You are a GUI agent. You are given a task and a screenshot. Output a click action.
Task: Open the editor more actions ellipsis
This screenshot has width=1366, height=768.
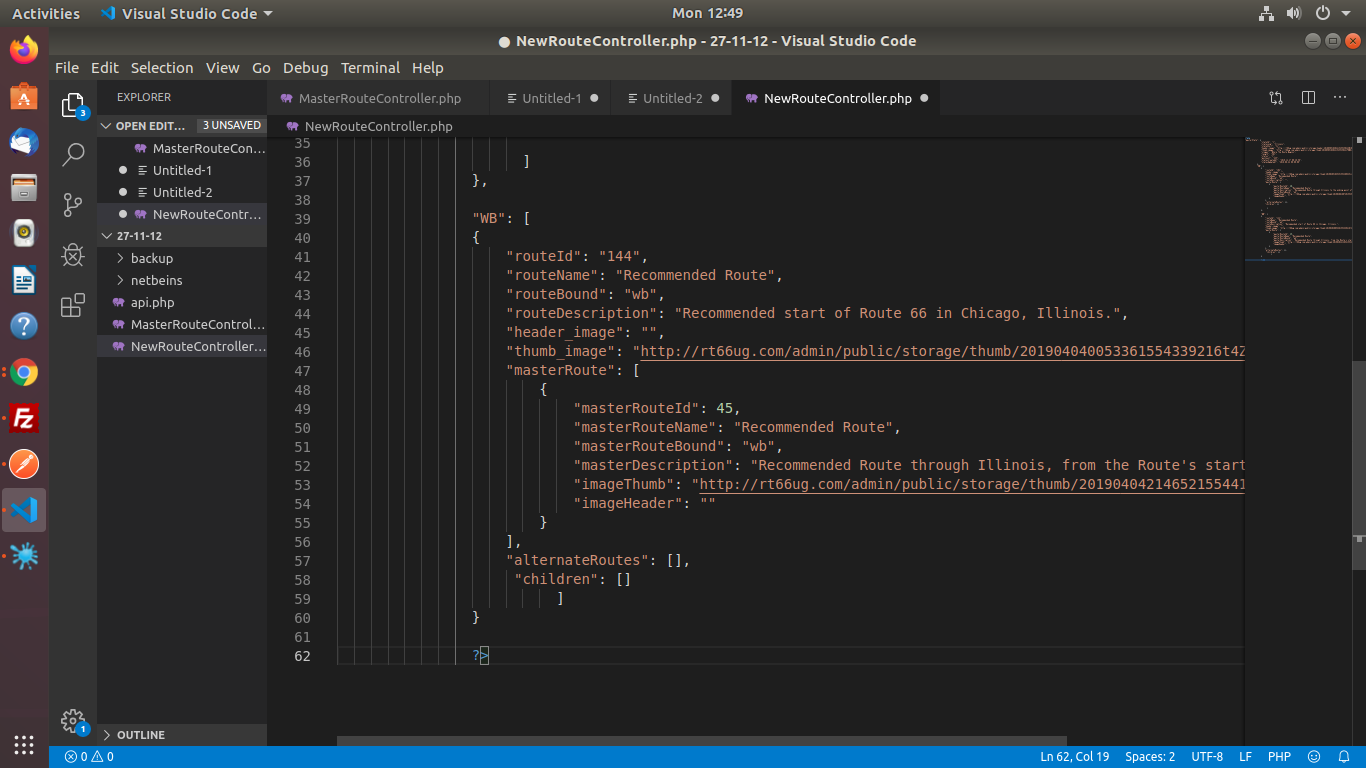point(1340,98)
